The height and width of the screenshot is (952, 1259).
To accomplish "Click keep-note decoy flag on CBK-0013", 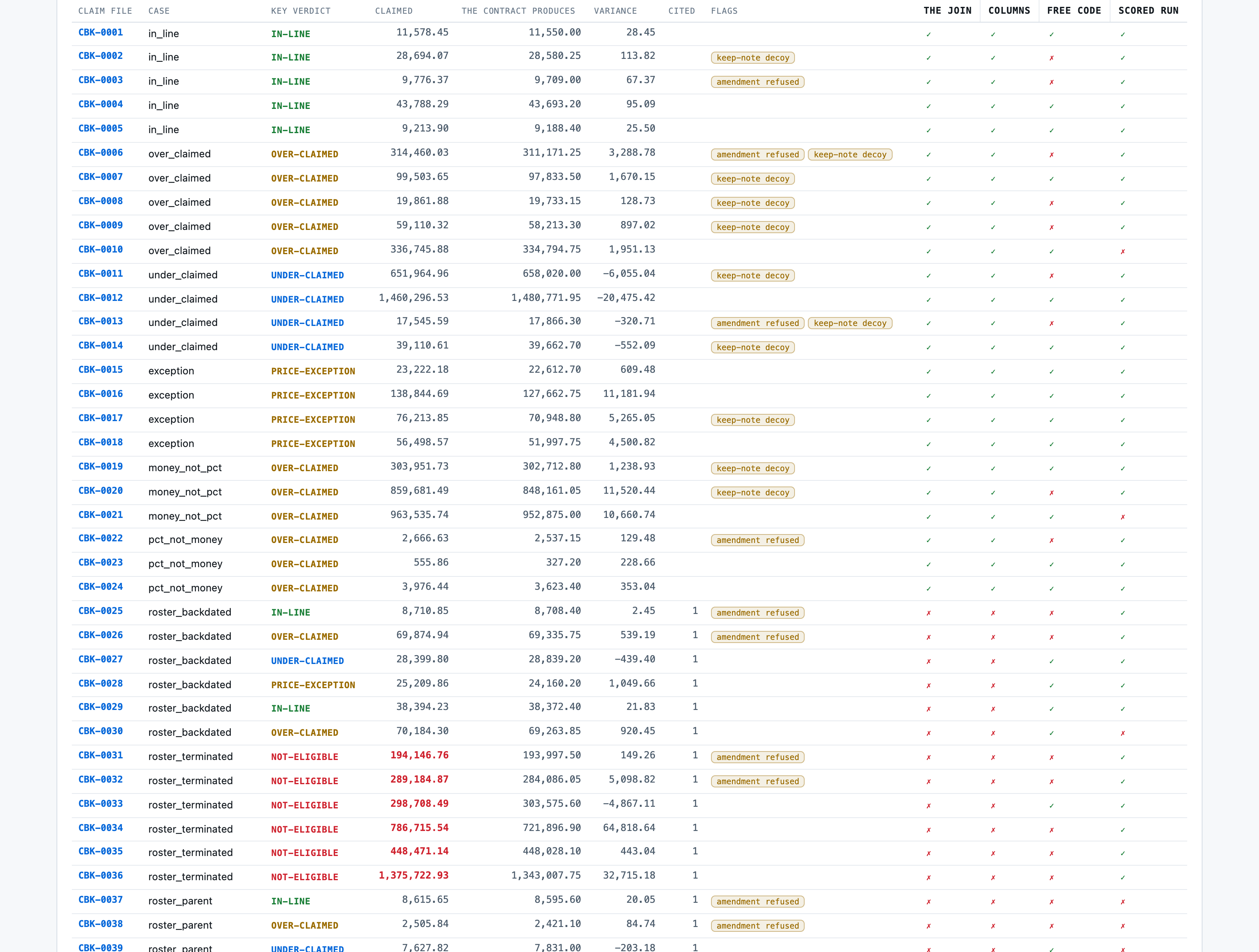I will 850,323.
